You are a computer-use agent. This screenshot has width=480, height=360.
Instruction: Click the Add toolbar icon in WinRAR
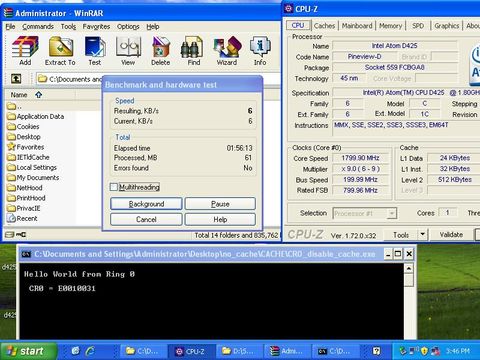(25, 51)
